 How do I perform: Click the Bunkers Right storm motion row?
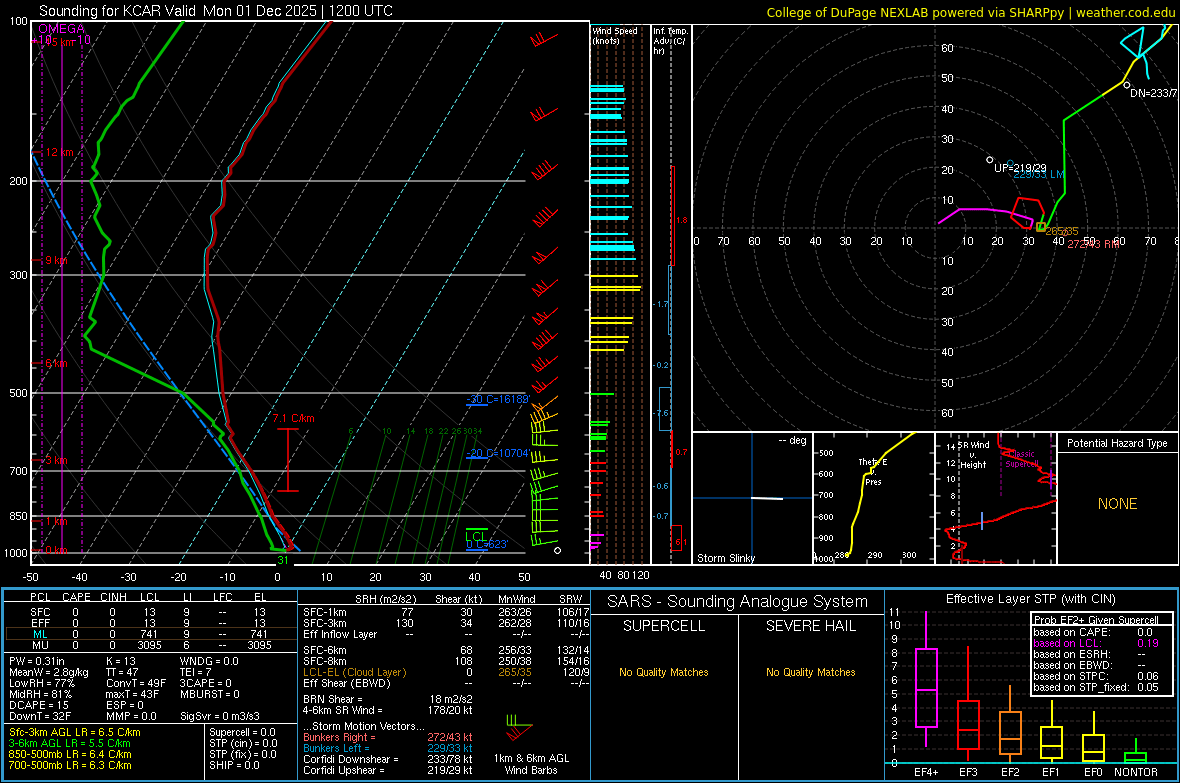(388, 737)
